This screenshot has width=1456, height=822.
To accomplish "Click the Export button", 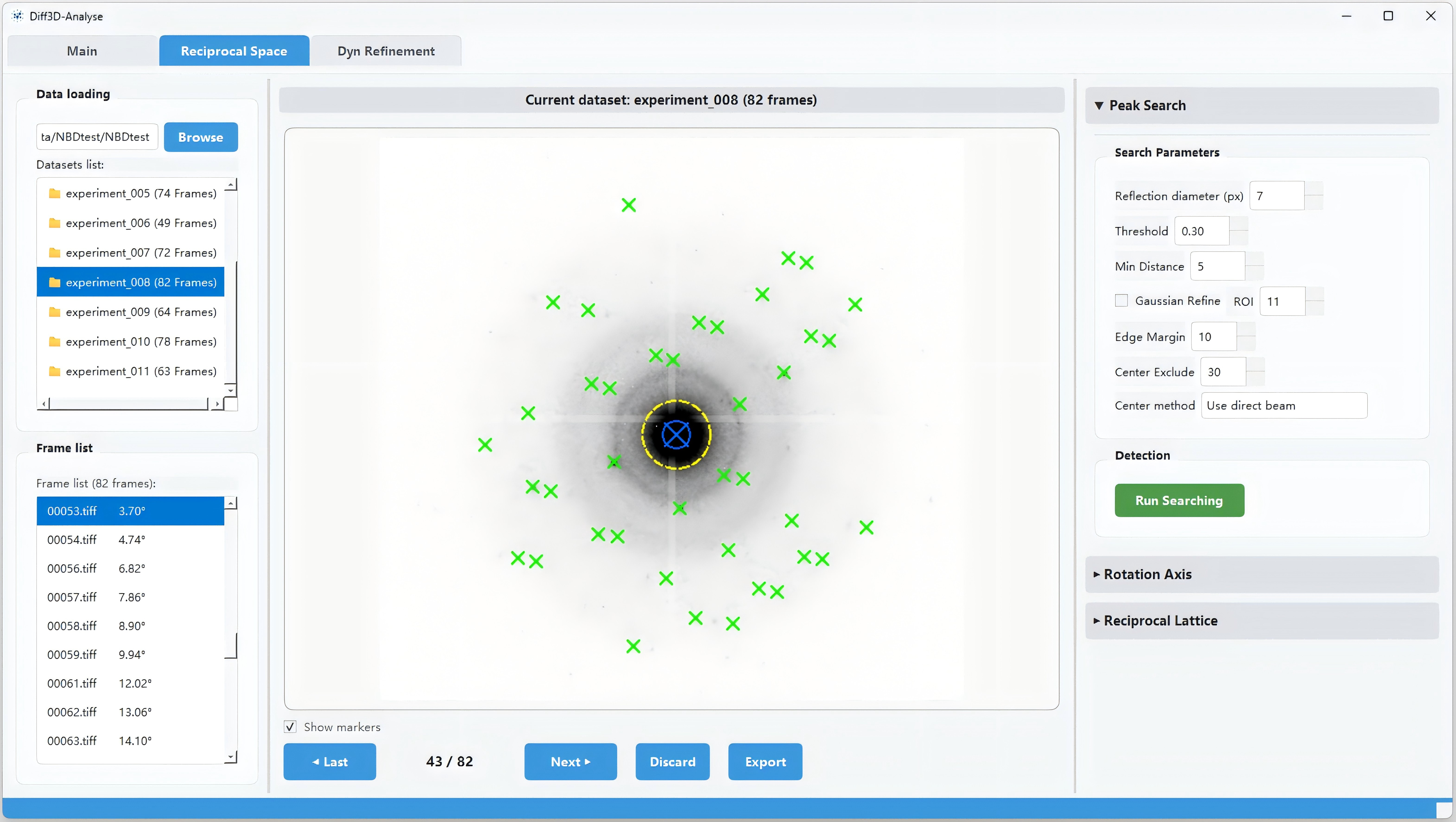I will tap(765, 762).
